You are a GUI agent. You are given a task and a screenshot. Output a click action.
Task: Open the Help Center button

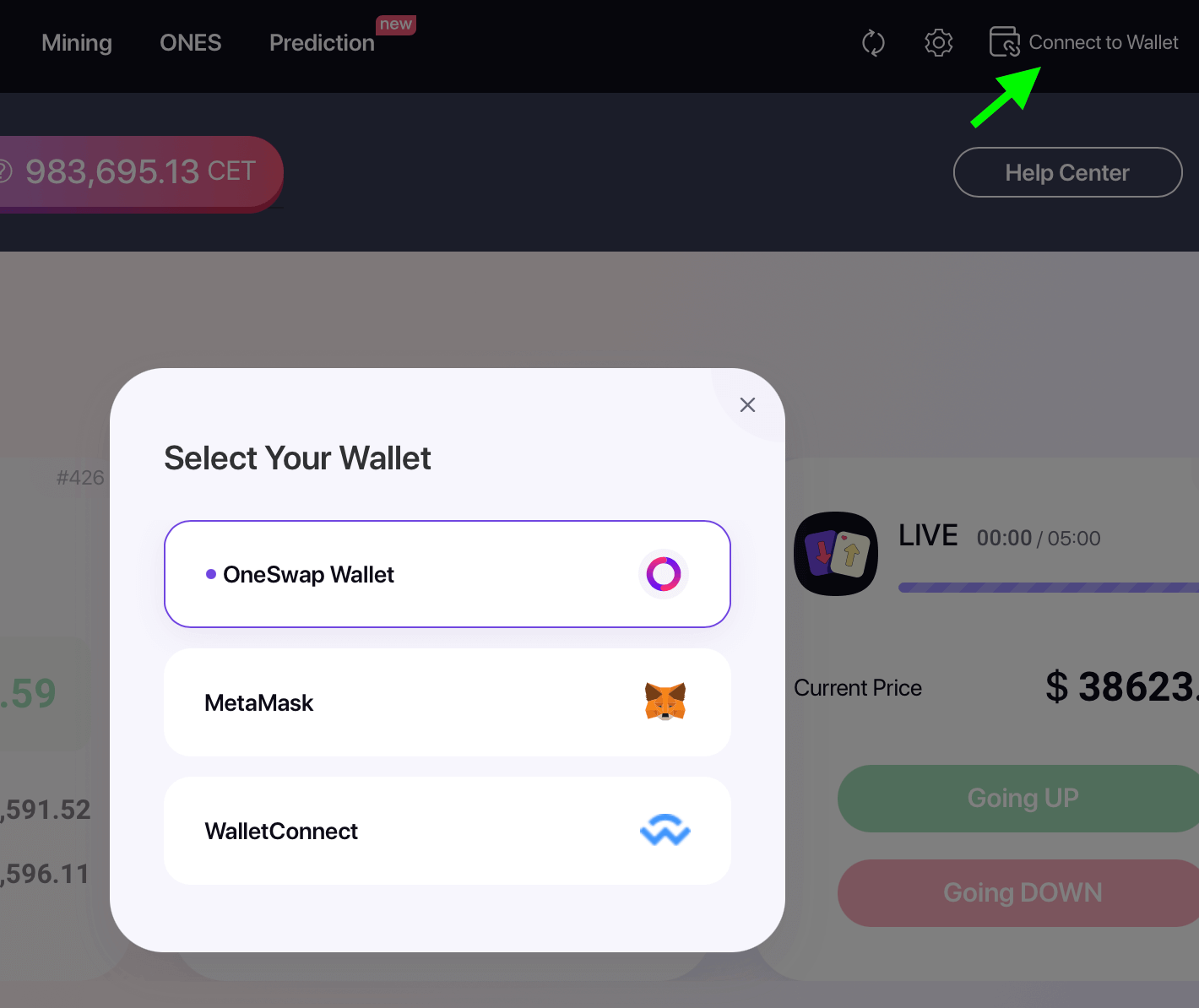[1067, 172]
